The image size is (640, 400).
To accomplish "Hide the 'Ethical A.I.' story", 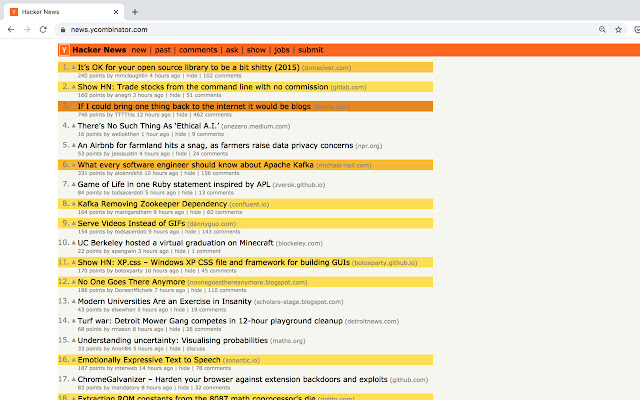I will click(x=181, y=134).
